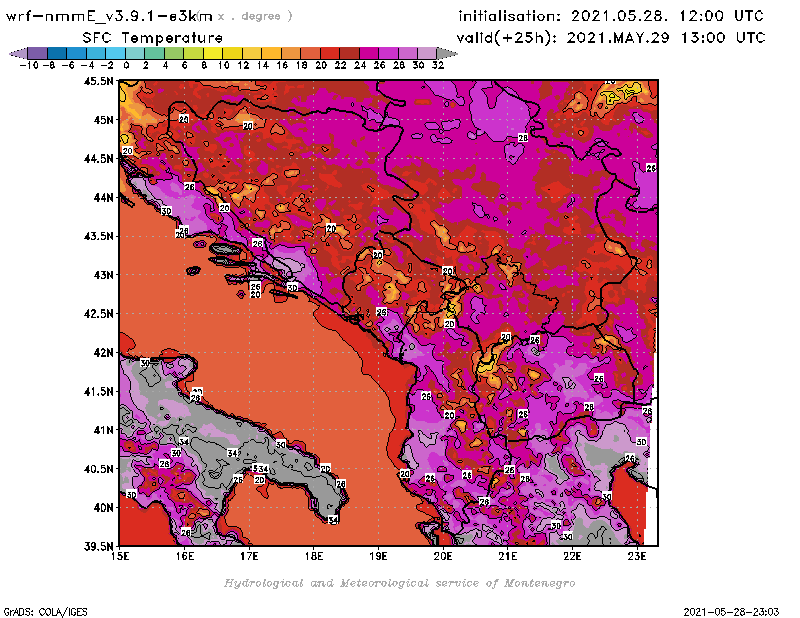Click the 'initialisation: 2021.05.28. 12:00 UTC' line
The image size is (800, 618).
(x=611, y=16)
